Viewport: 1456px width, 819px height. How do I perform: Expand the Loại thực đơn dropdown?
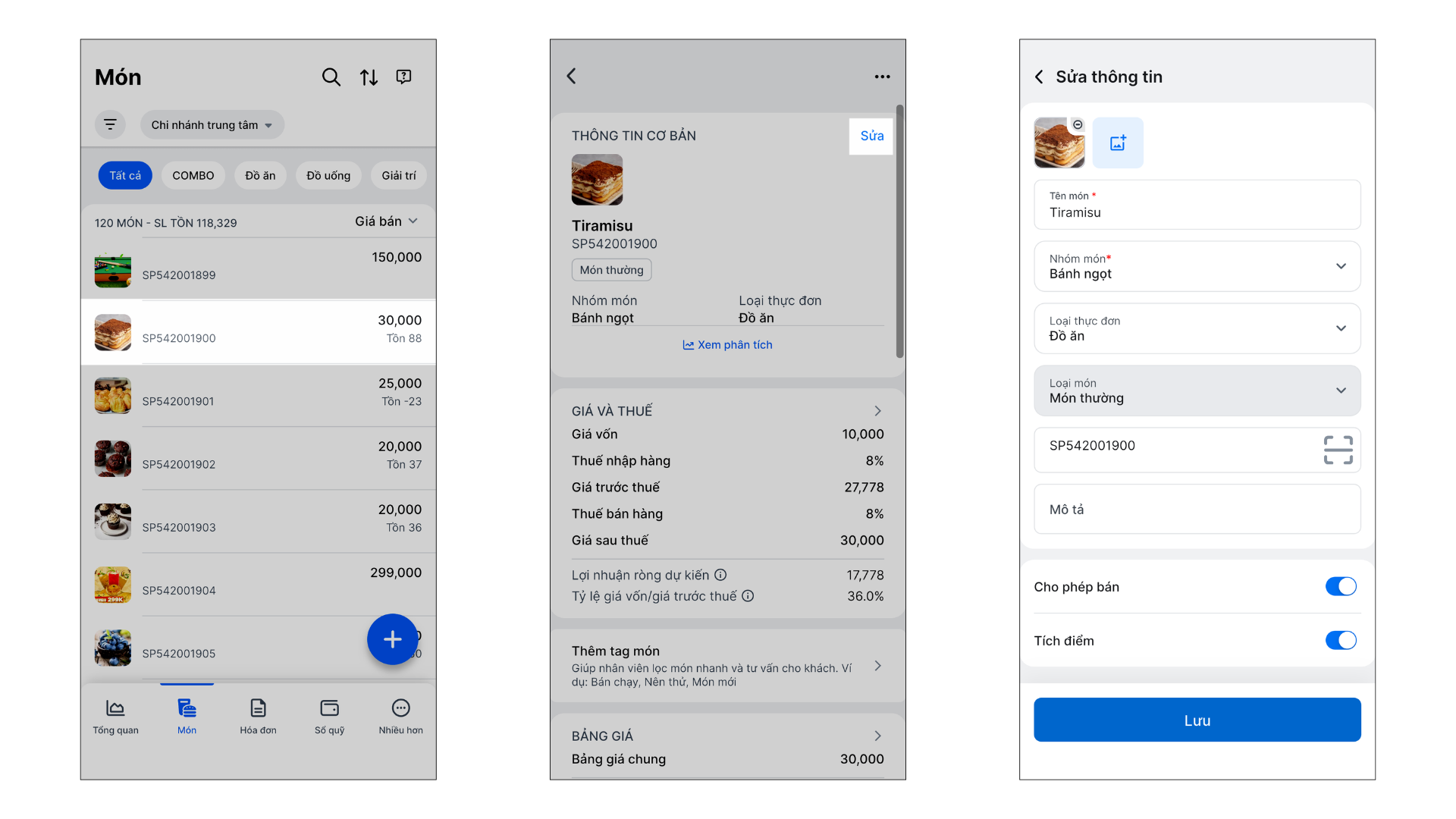click(1197, 328)
